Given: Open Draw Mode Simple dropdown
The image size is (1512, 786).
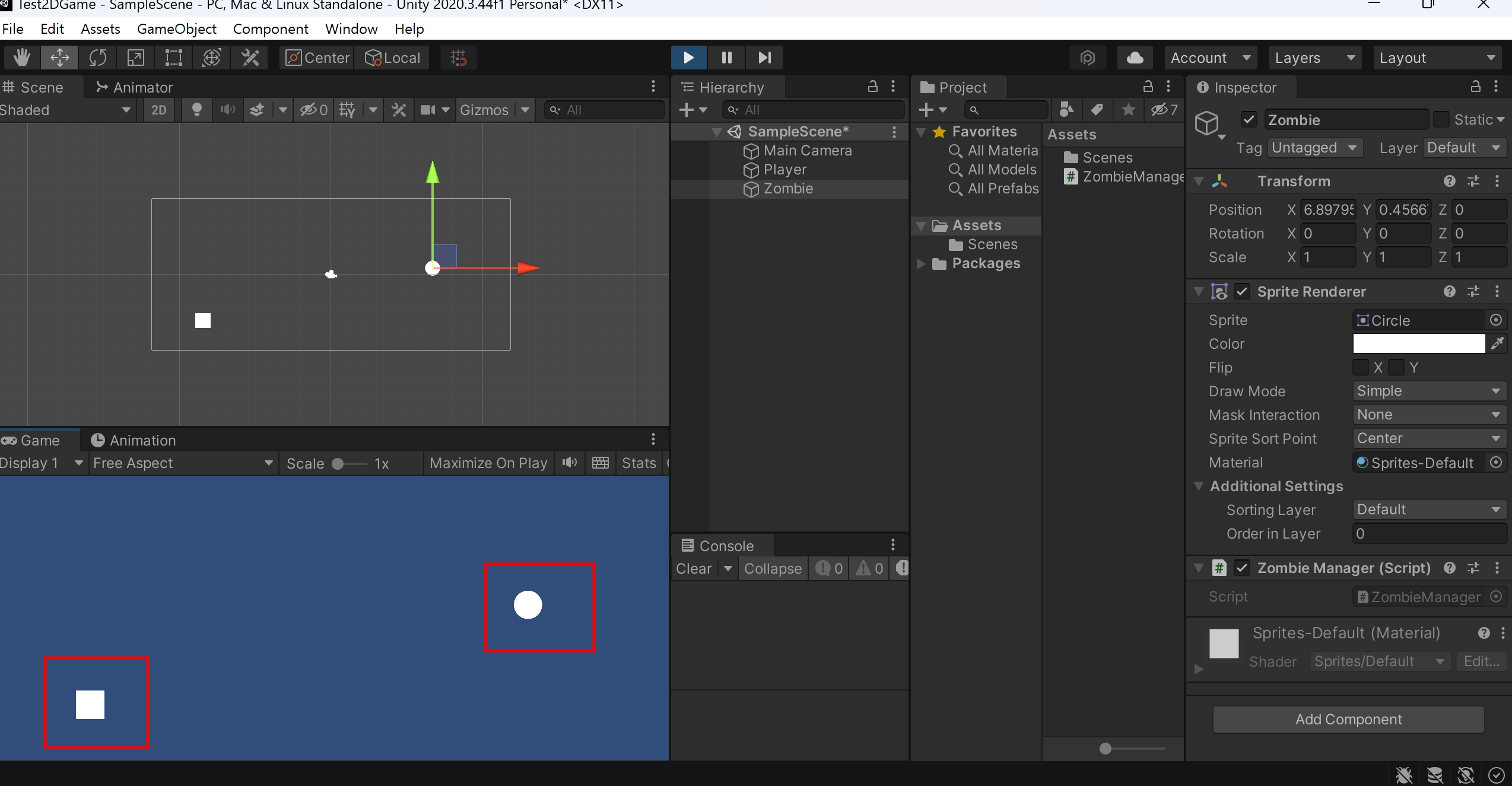Looking at the screenshot, I should click(1429, 391).
